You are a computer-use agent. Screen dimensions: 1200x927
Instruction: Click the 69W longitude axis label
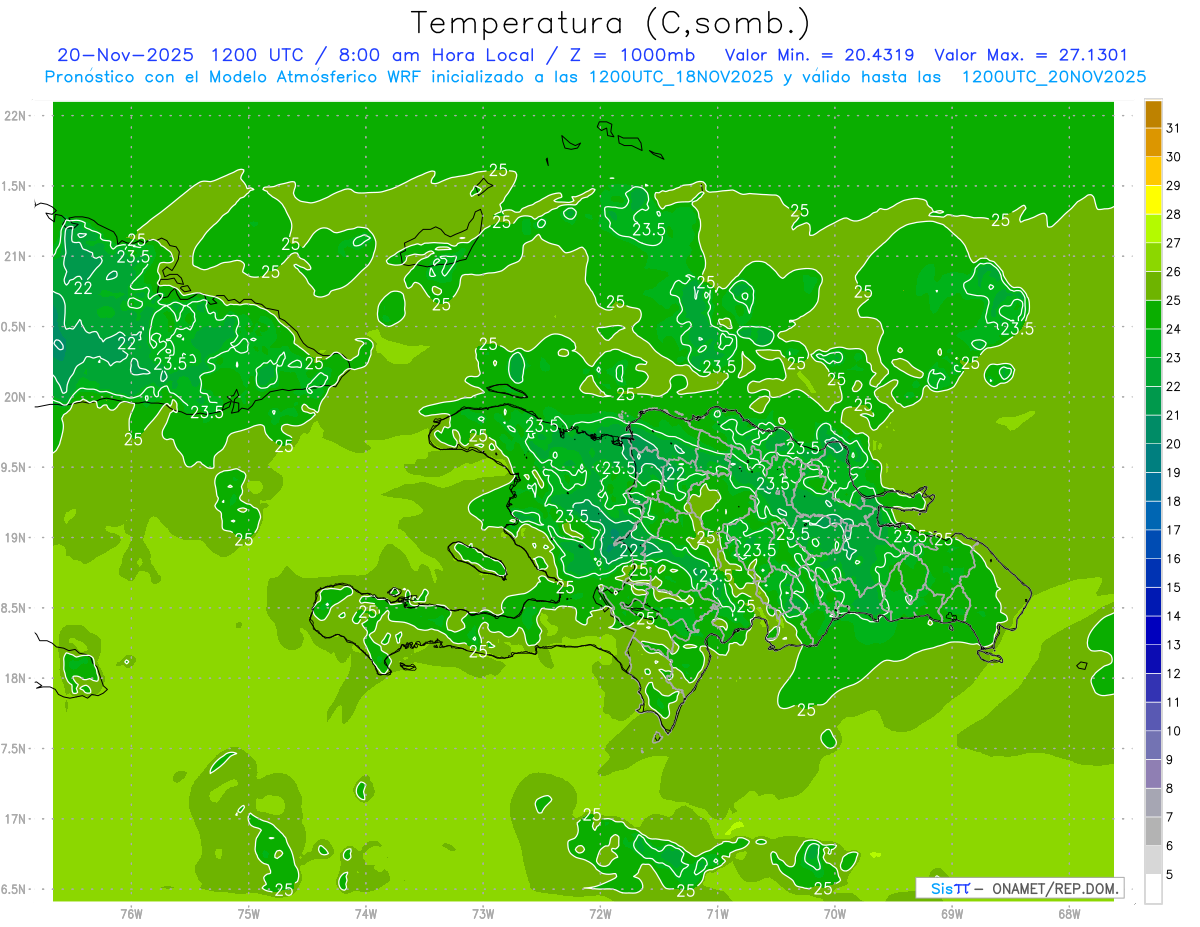coord(952,913)
